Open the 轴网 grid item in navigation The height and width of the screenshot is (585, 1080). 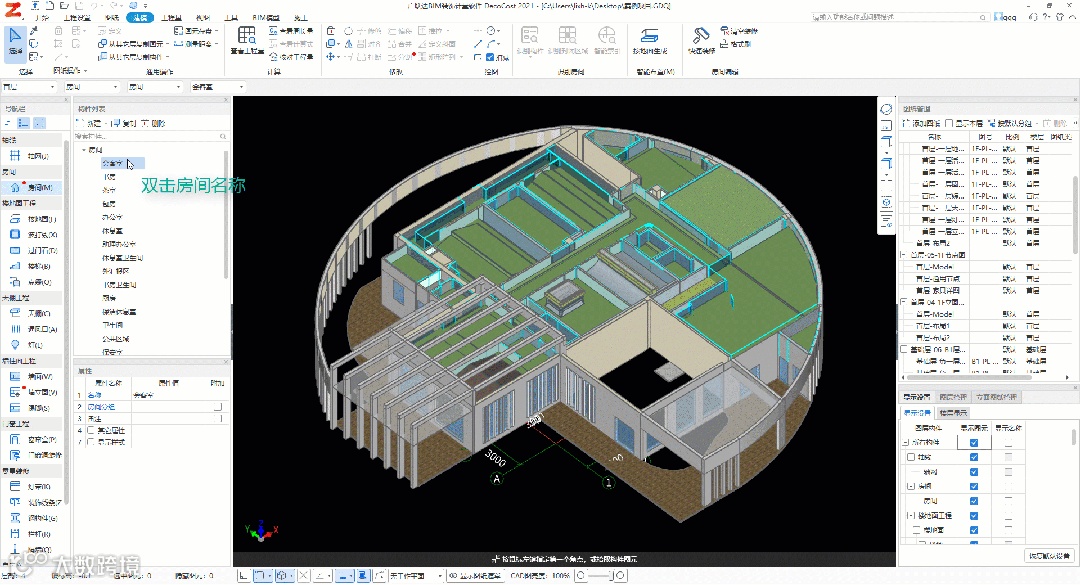[x=31, y=156]
